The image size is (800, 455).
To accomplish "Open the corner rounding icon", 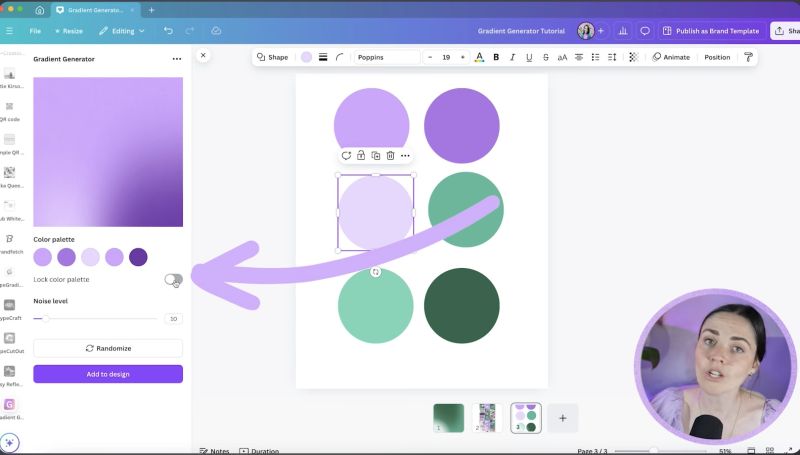I will 340,57.
